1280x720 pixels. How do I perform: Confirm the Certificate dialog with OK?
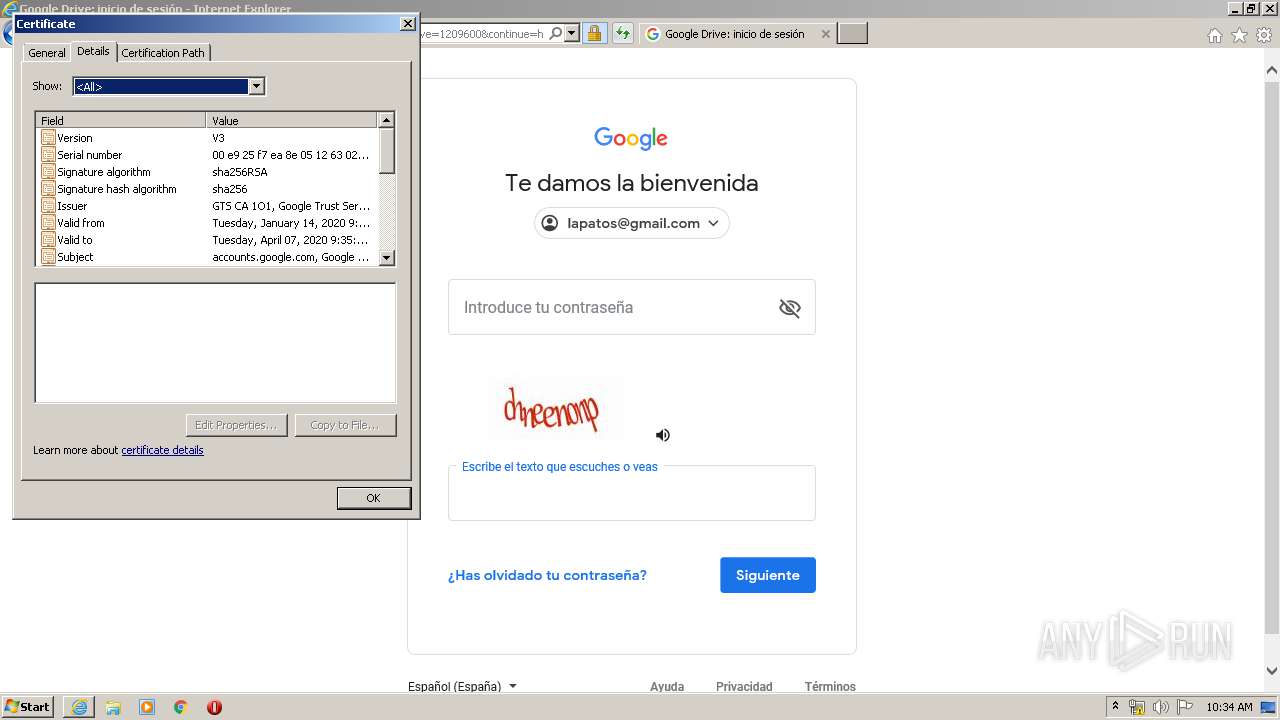click(x=374, y=498)
